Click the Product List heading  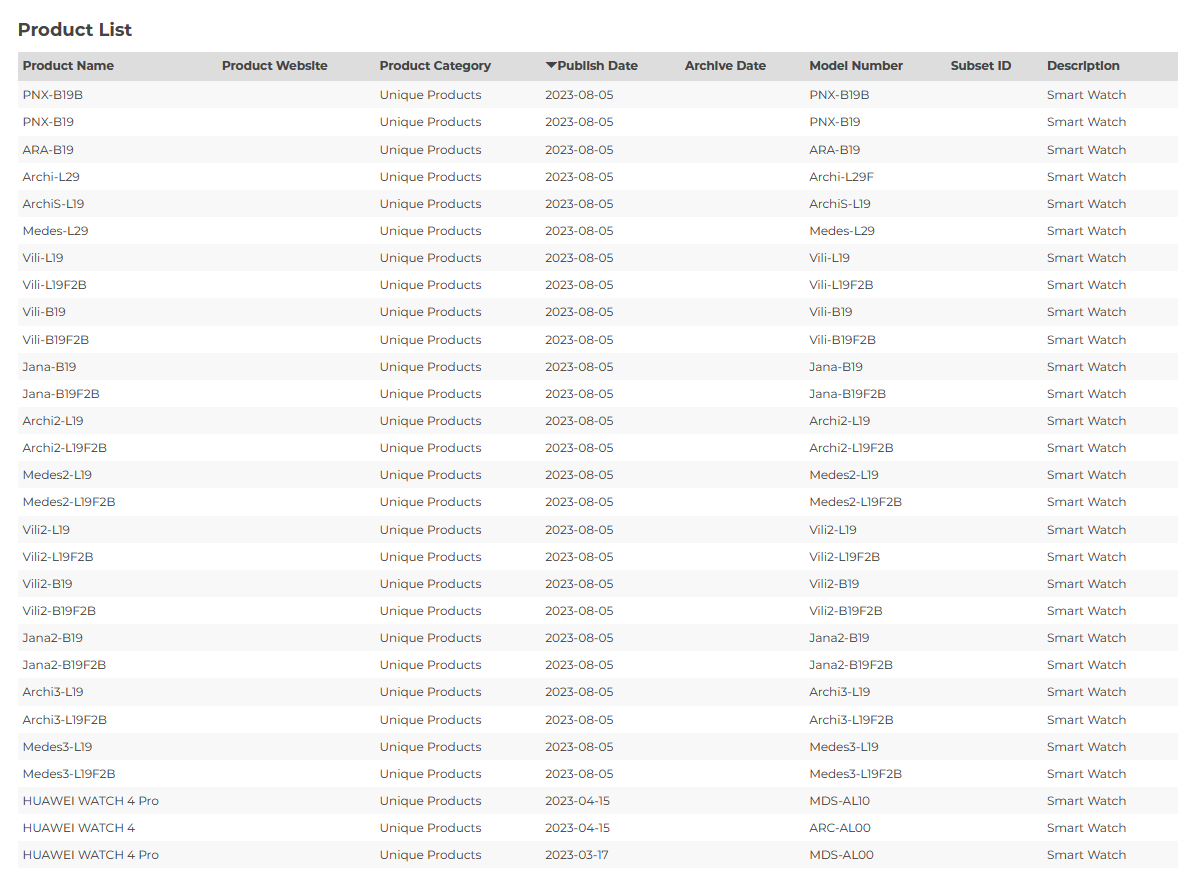coord(75,30)
